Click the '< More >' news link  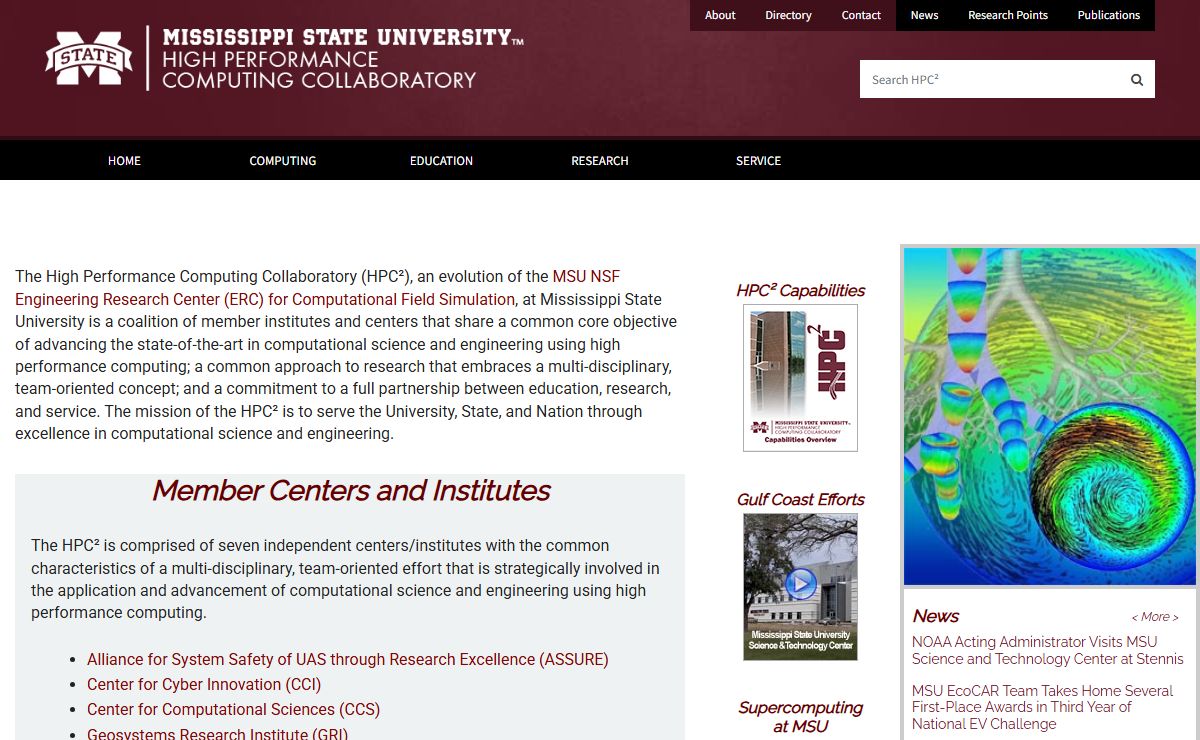tap(1155, 617)
